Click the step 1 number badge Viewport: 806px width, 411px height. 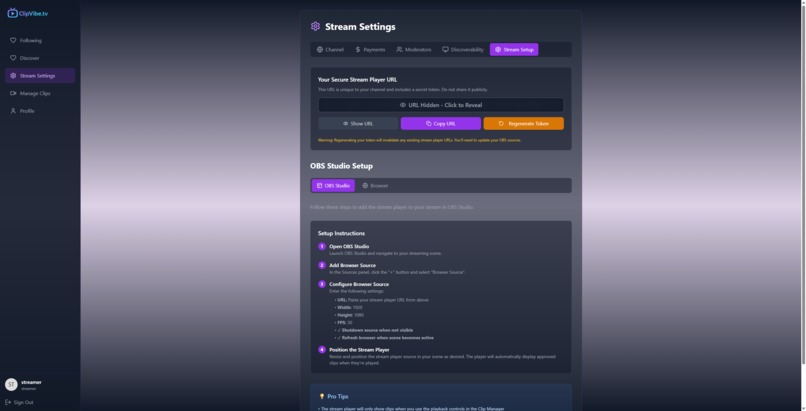(x=322, y=246)
